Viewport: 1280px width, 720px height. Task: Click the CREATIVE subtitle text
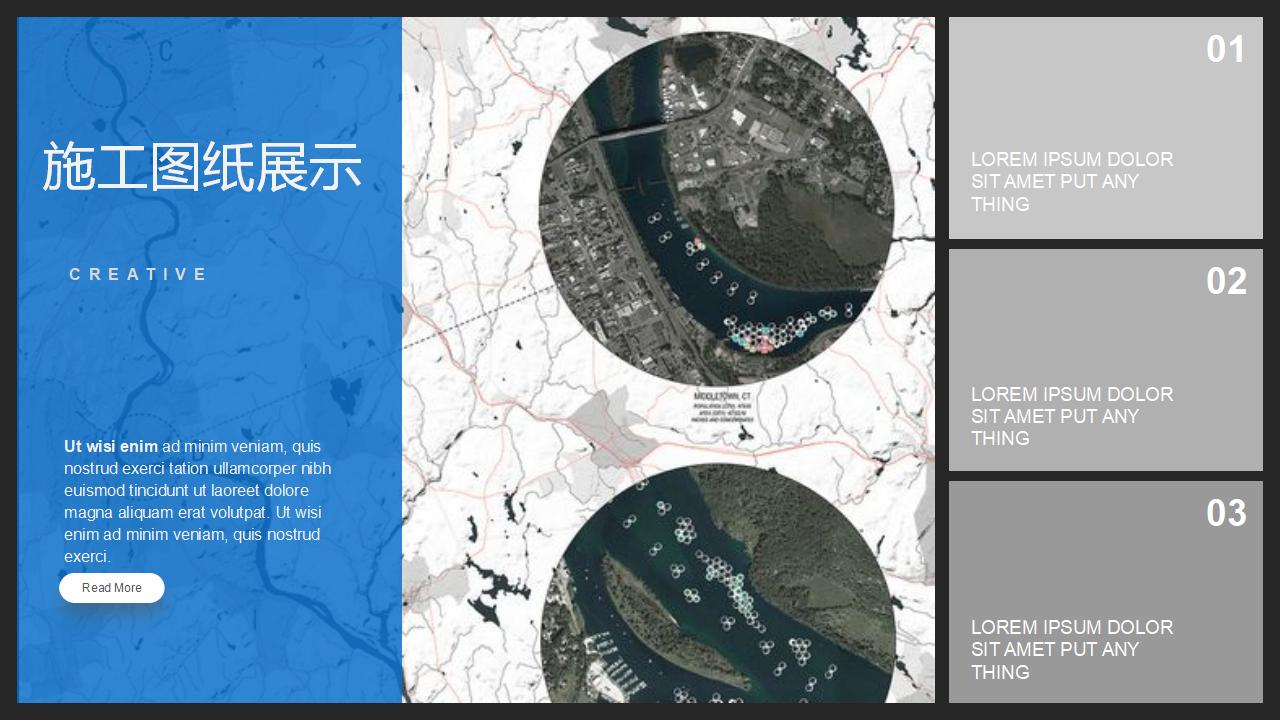(x=138, y=274)
